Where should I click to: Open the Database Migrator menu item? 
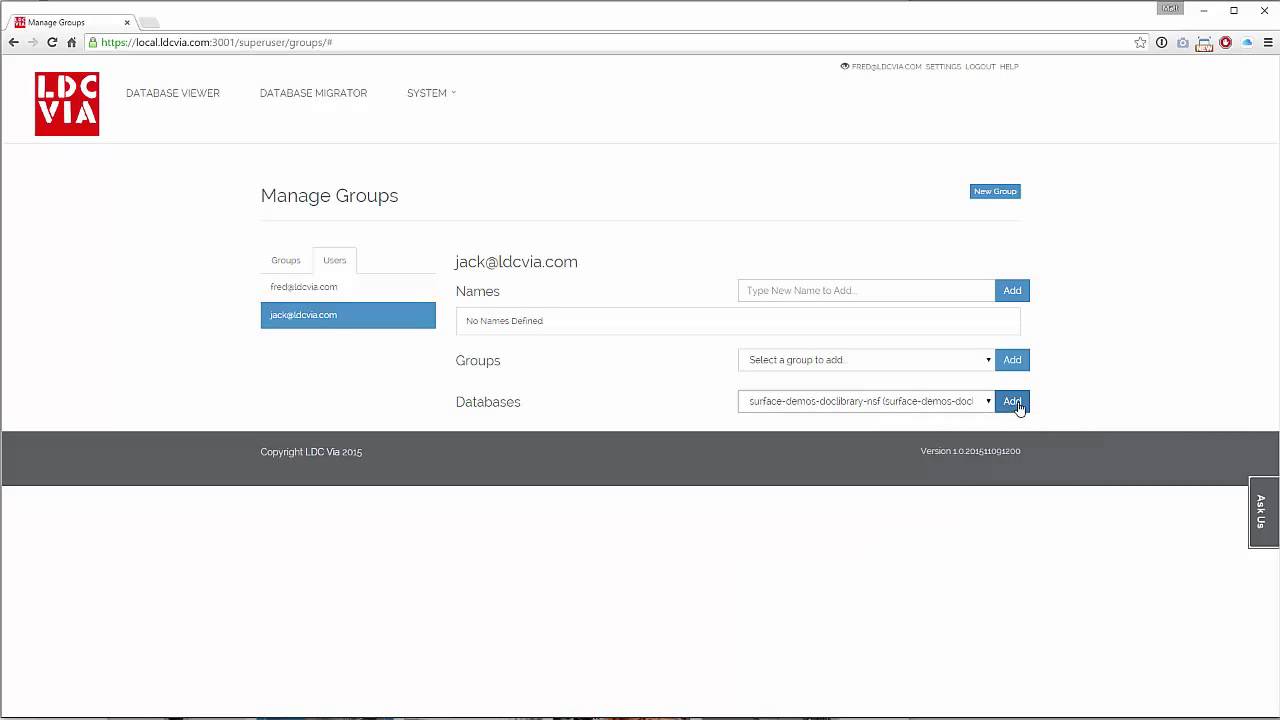(x=313, y=93)
